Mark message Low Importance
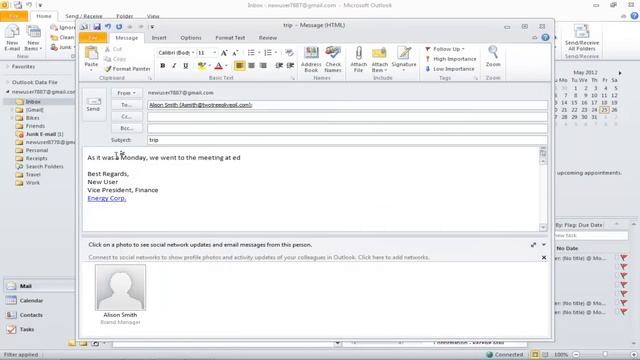 click(x=450, y=69)
